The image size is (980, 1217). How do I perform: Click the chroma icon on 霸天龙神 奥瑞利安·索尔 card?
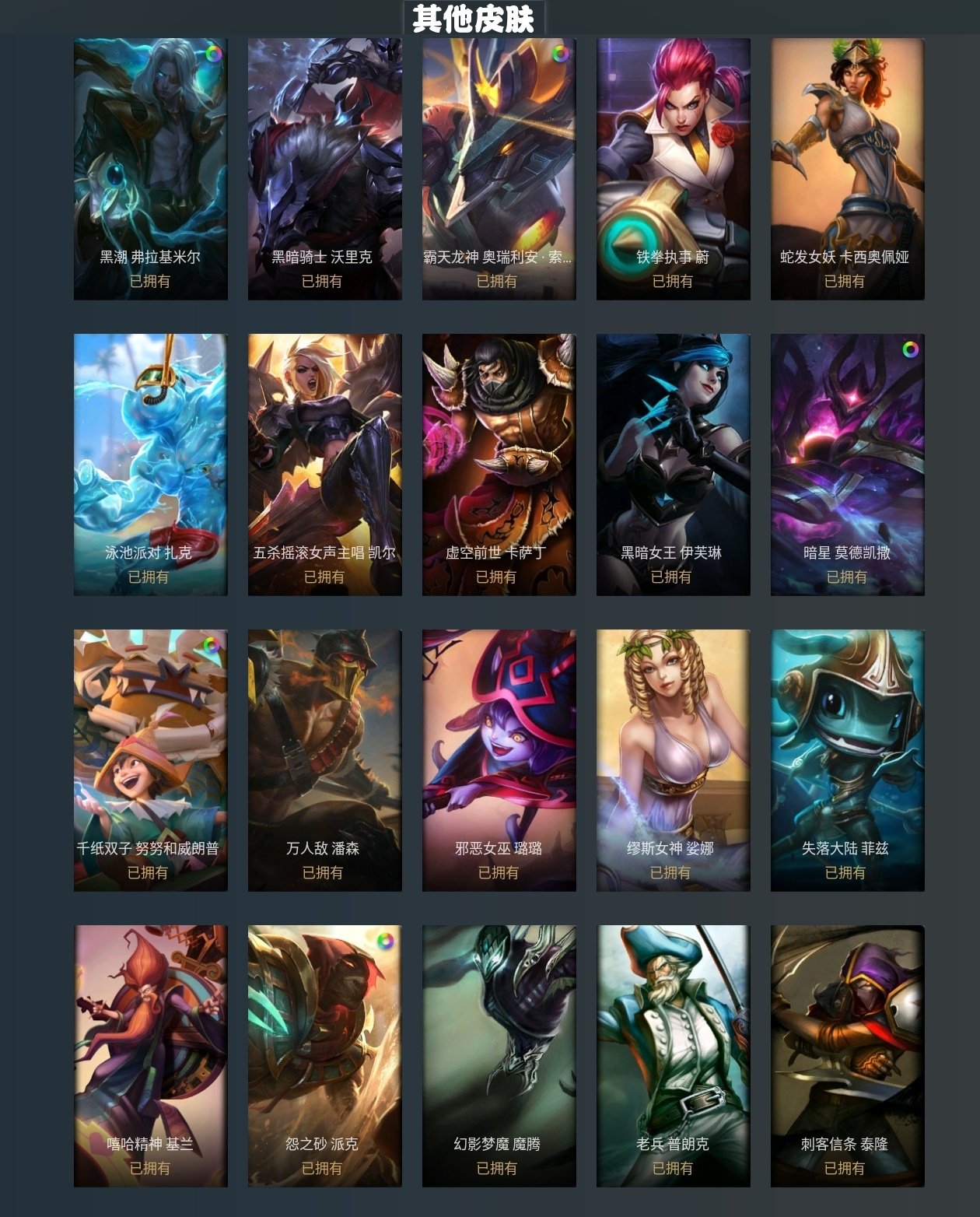coord(560,54)
